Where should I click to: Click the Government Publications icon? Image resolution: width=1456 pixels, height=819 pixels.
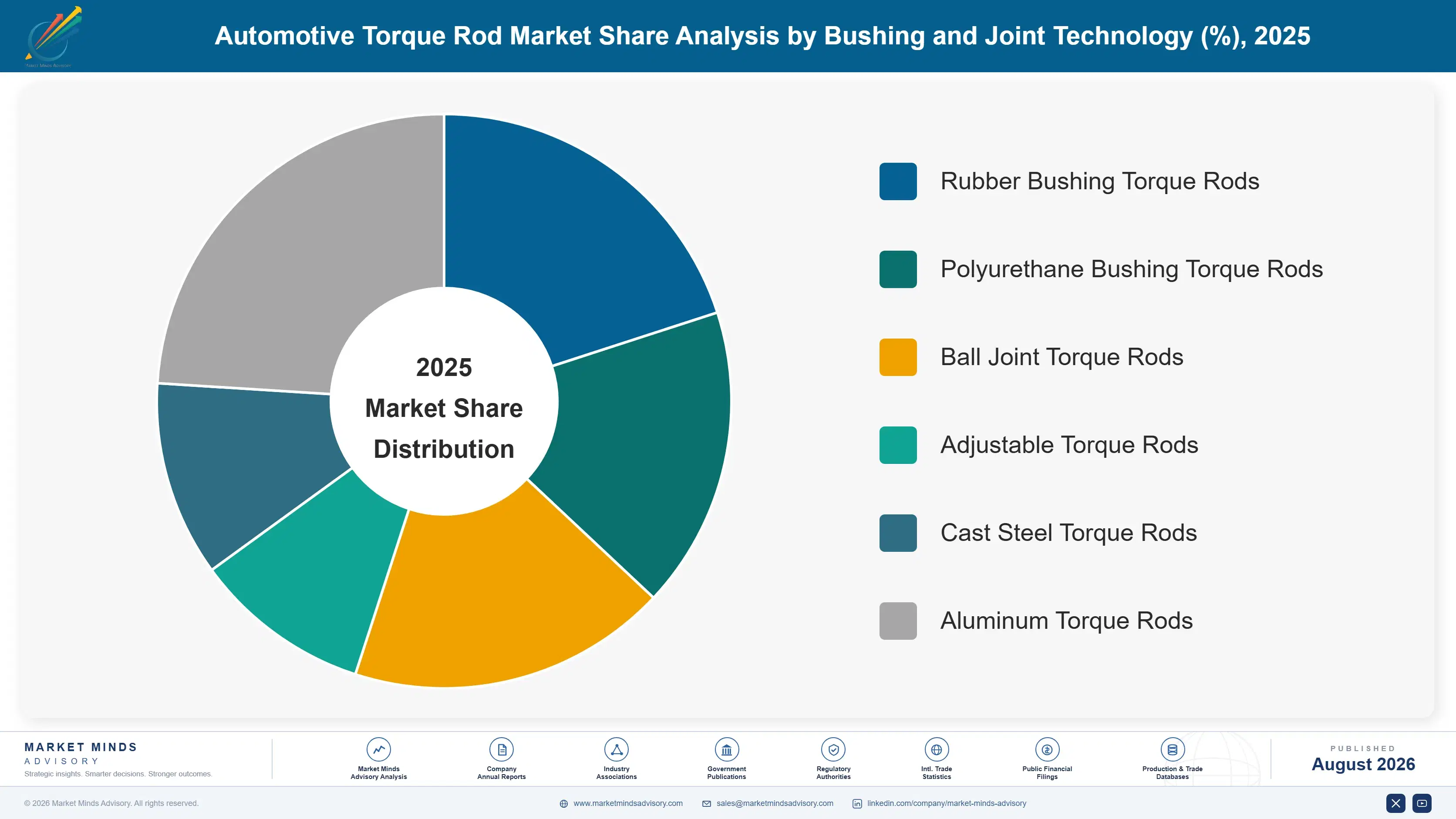click(x=726, y=749)
